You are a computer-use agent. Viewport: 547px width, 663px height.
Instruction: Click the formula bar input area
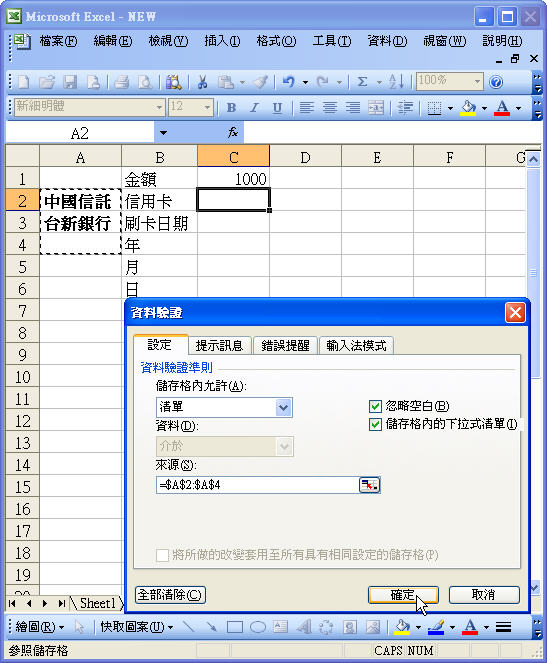392,133
